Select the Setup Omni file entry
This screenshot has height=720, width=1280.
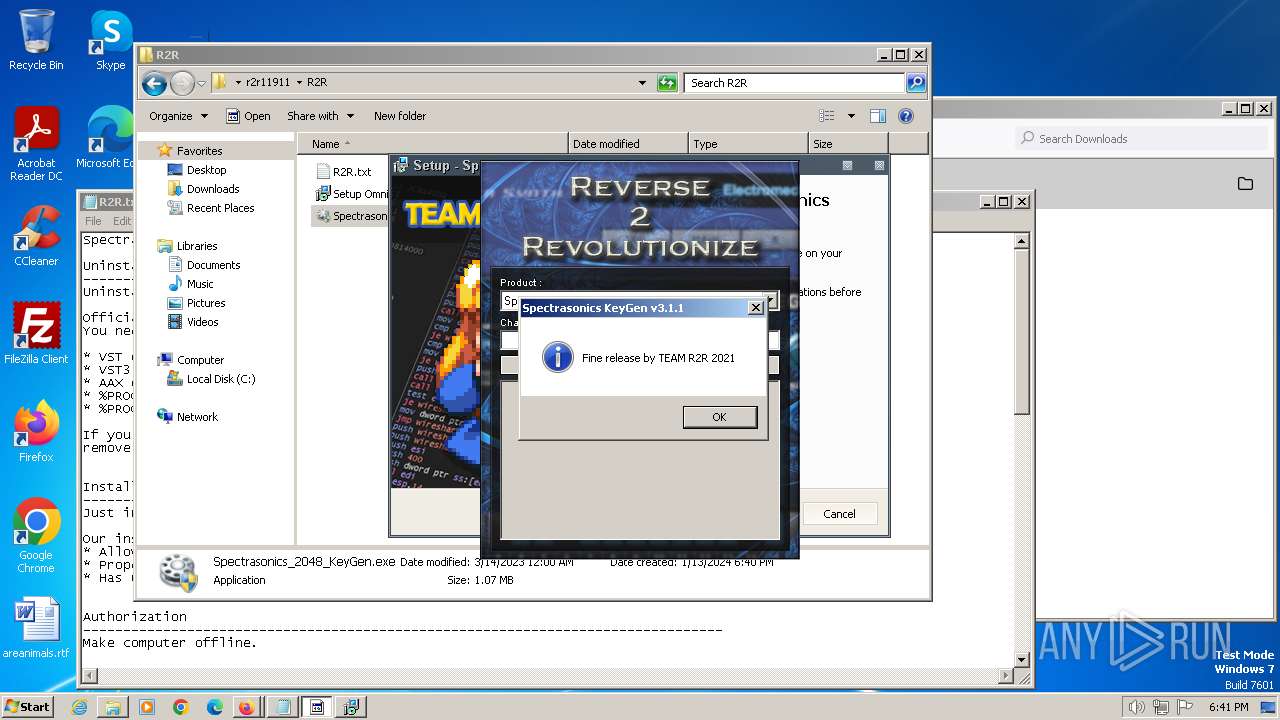[351, 194]
